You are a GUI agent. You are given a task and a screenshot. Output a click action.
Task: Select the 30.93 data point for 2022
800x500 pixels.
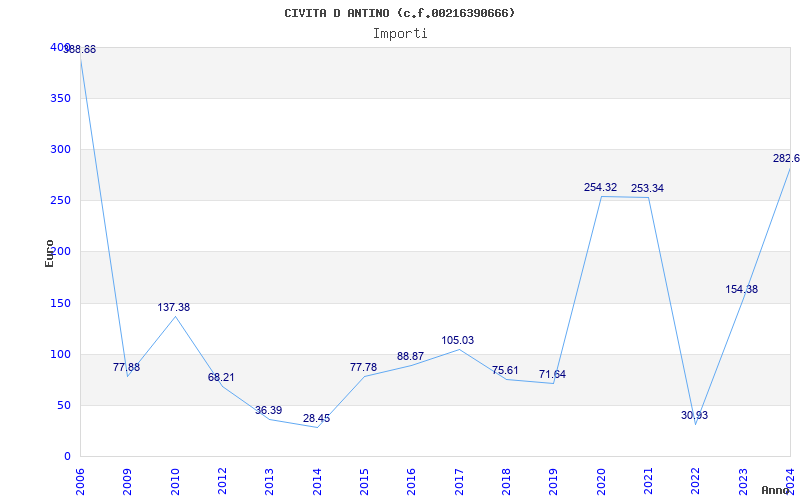pos(694,415)
